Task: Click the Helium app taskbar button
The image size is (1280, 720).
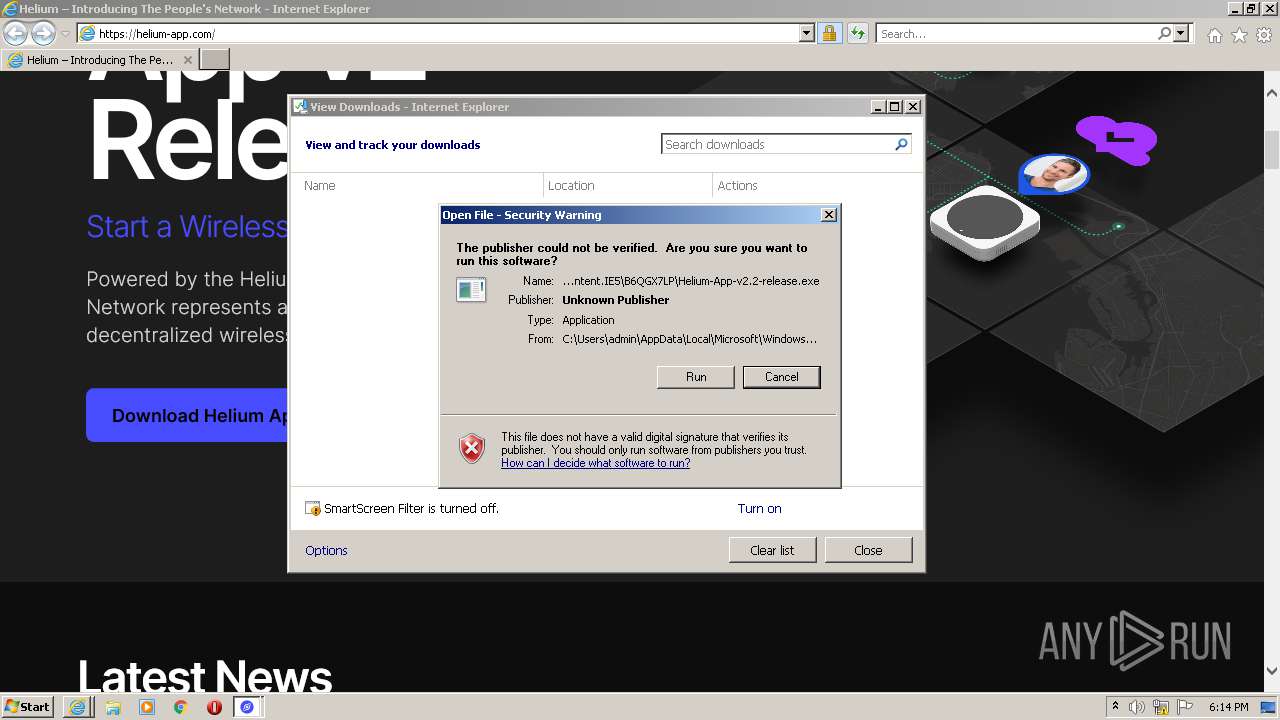Action: [247, 707]
